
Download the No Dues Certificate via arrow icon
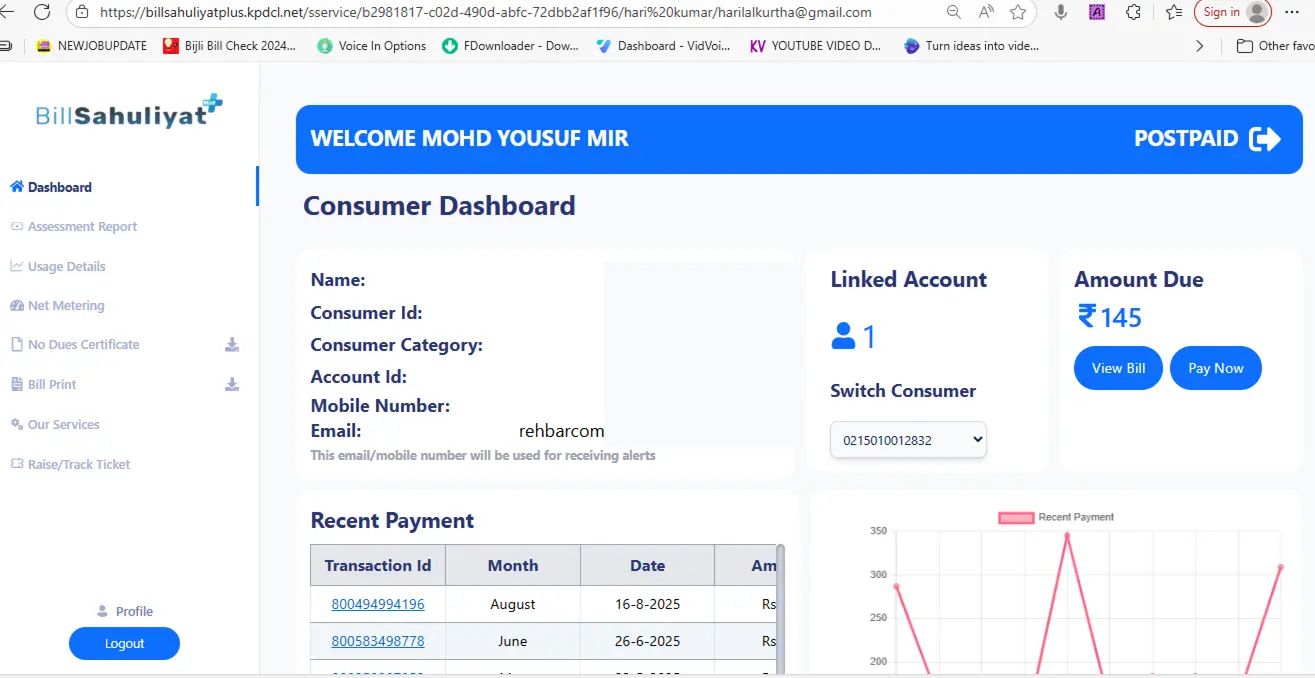coord(232,345)
